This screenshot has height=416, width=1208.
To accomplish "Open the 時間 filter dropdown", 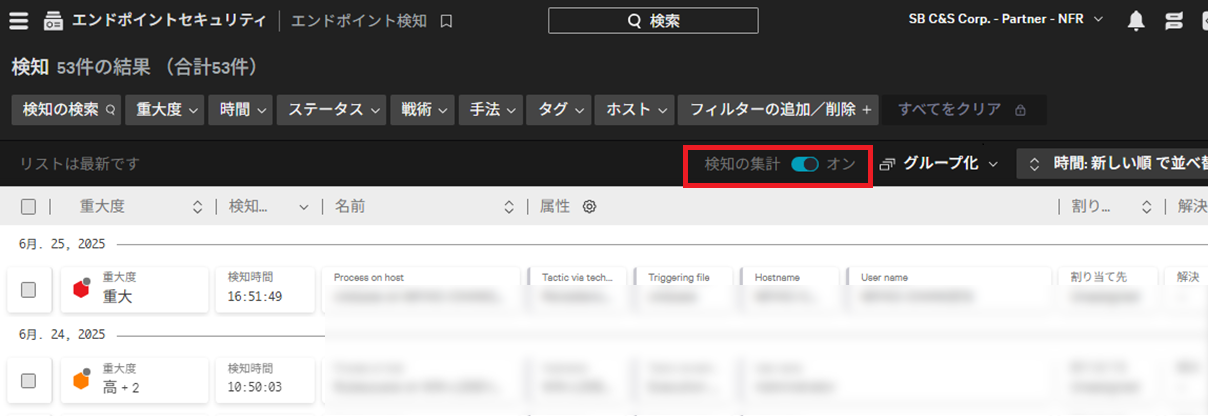I will (241, 110).
